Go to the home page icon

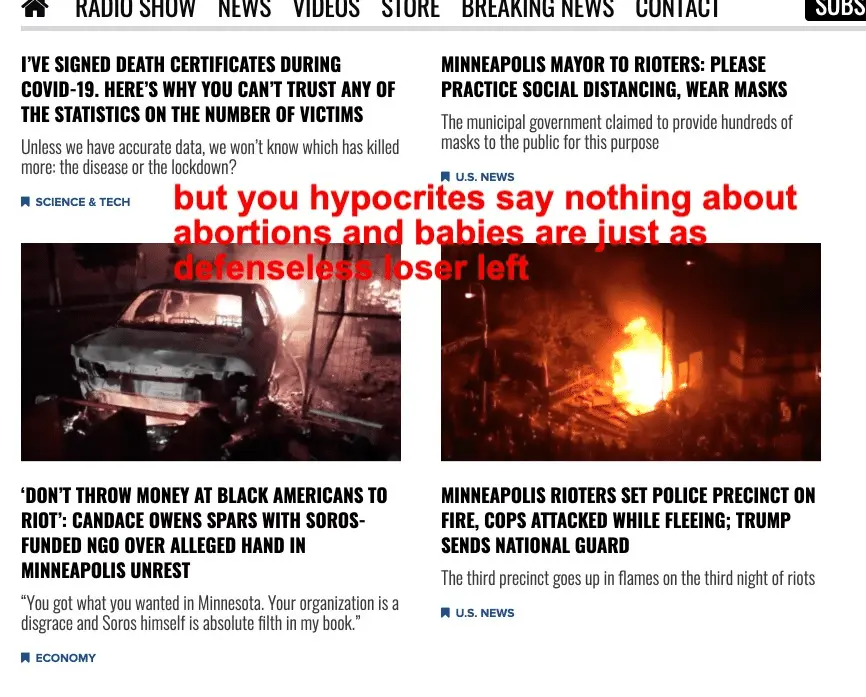35,8
